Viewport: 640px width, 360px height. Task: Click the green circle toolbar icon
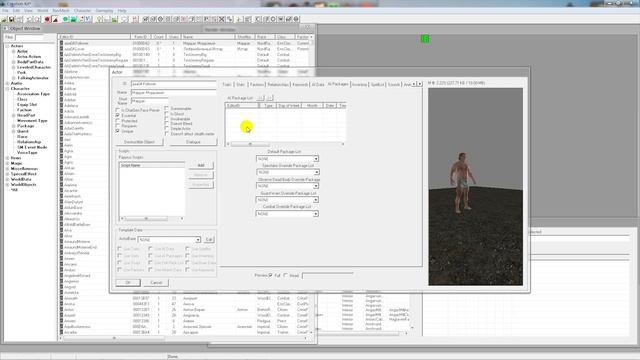pyautogui.click(x=65, y=19)
